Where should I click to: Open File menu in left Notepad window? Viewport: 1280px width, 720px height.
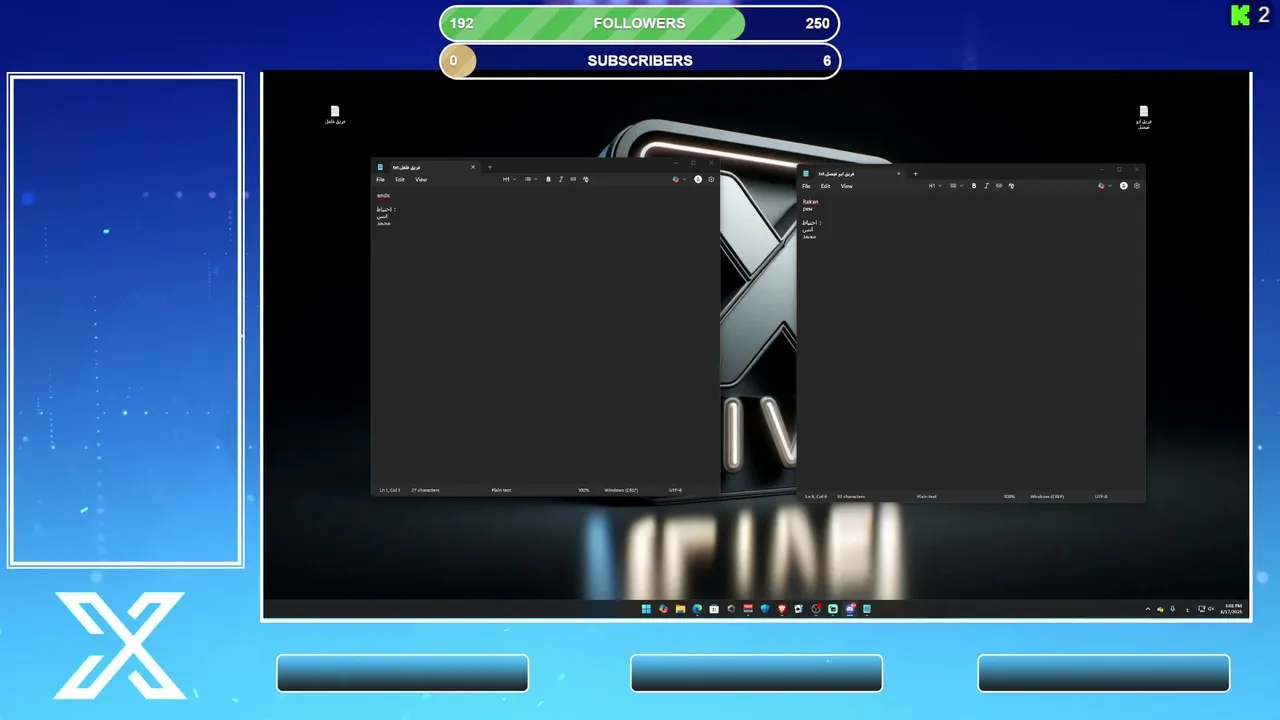pyautogui.click(x=380, y=180)
